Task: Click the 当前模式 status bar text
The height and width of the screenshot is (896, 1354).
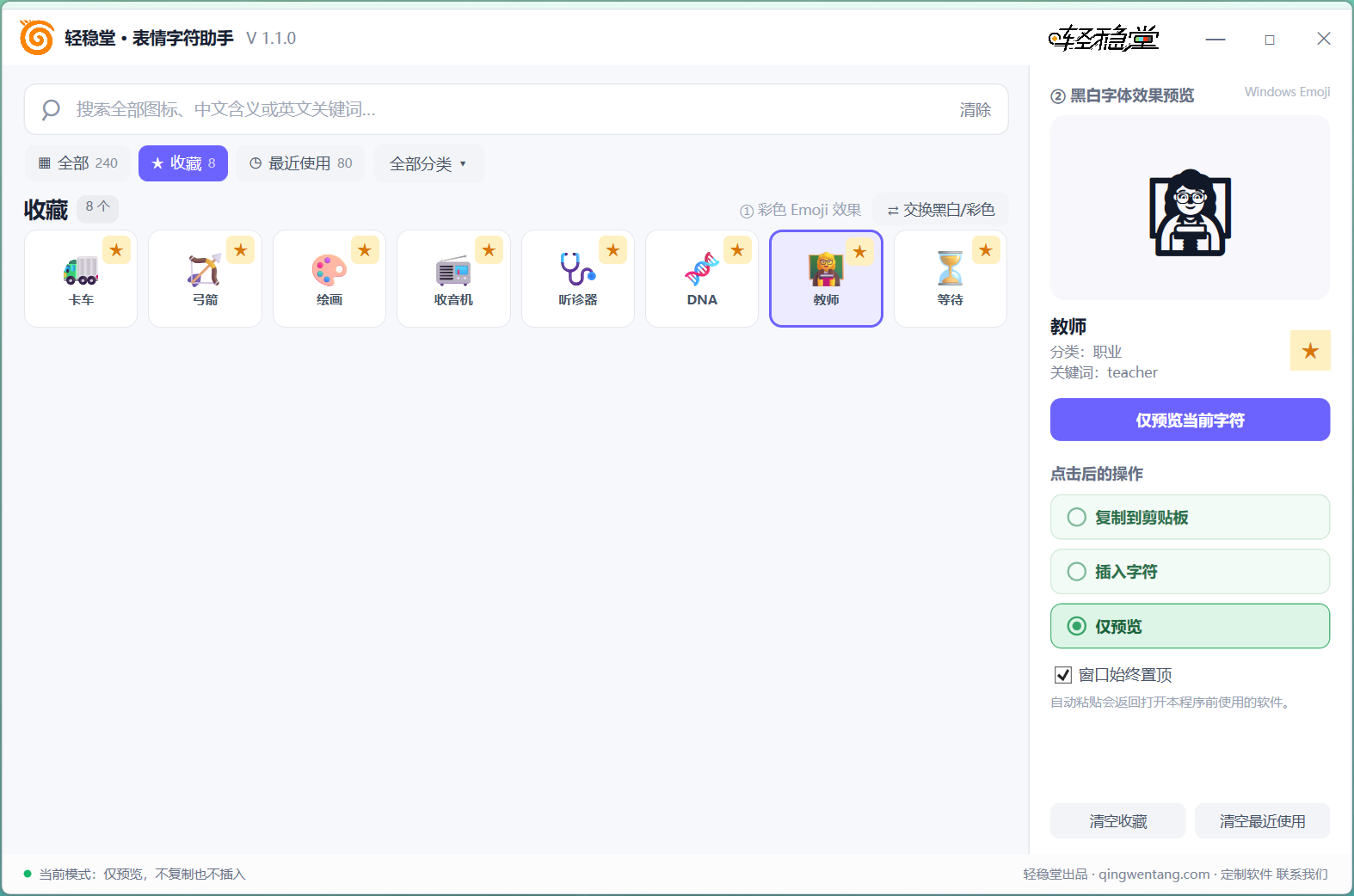Action: coord(142,874)
